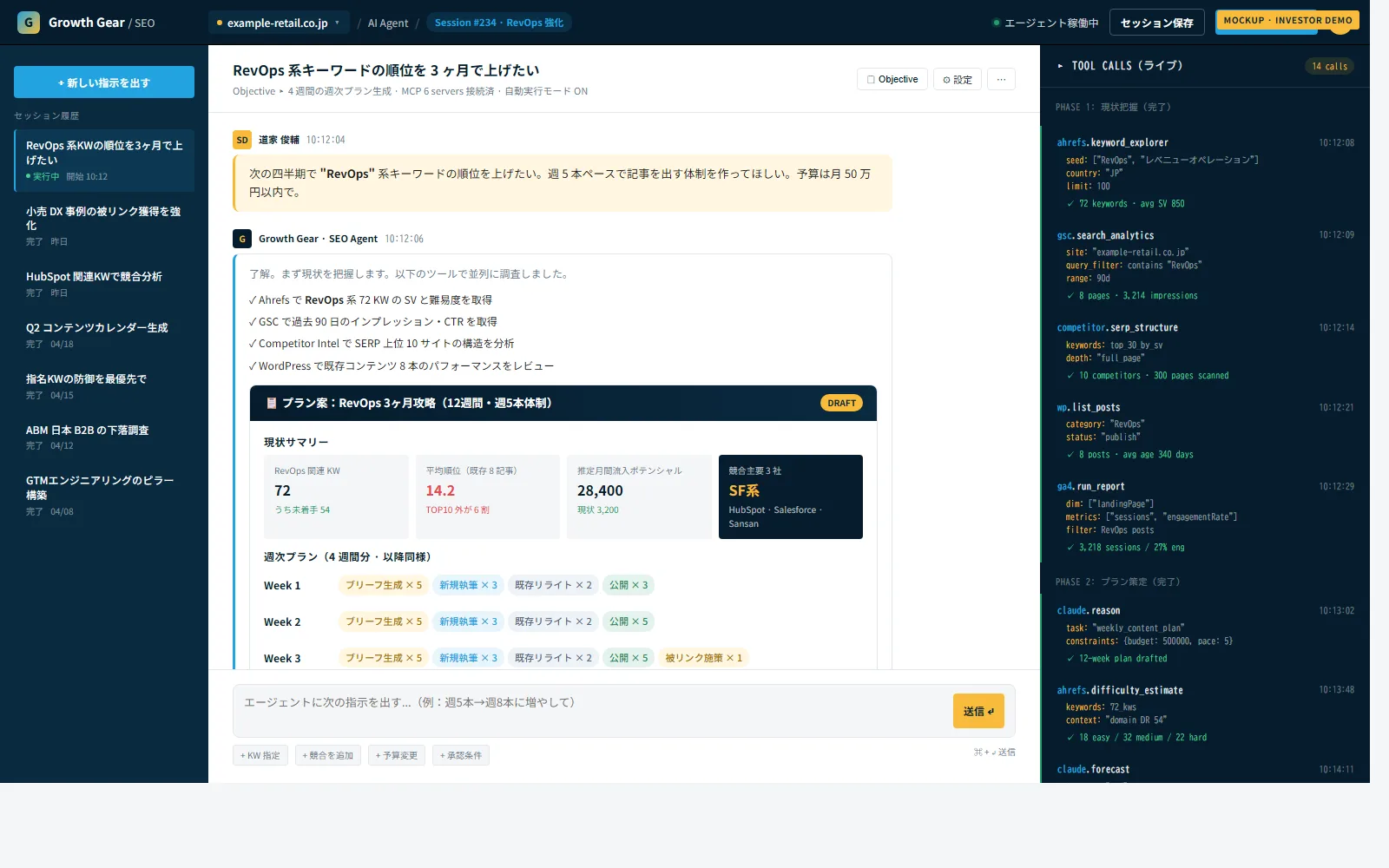Viewport: 1389px width, 868px height.
Task: Click Week 3 被リンク施策 × 1 tag
Action: (x=704, y=658)
